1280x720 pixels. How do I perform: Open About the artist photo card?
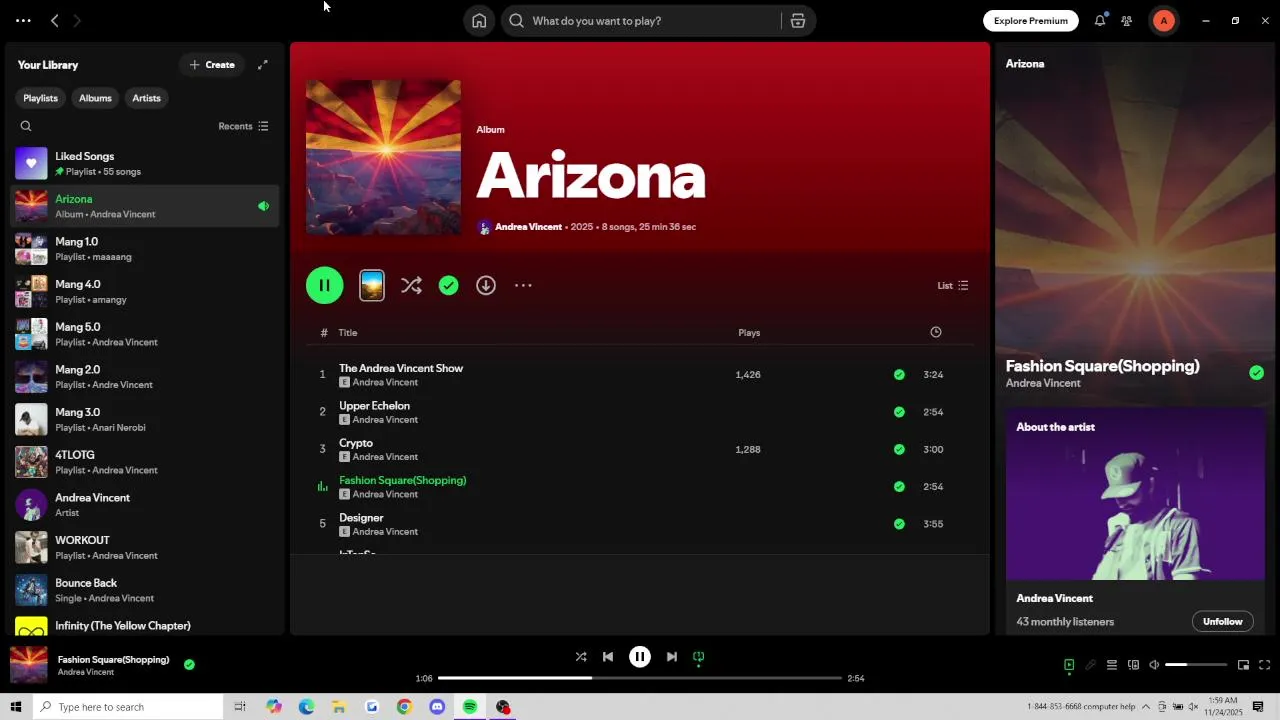1135,494
